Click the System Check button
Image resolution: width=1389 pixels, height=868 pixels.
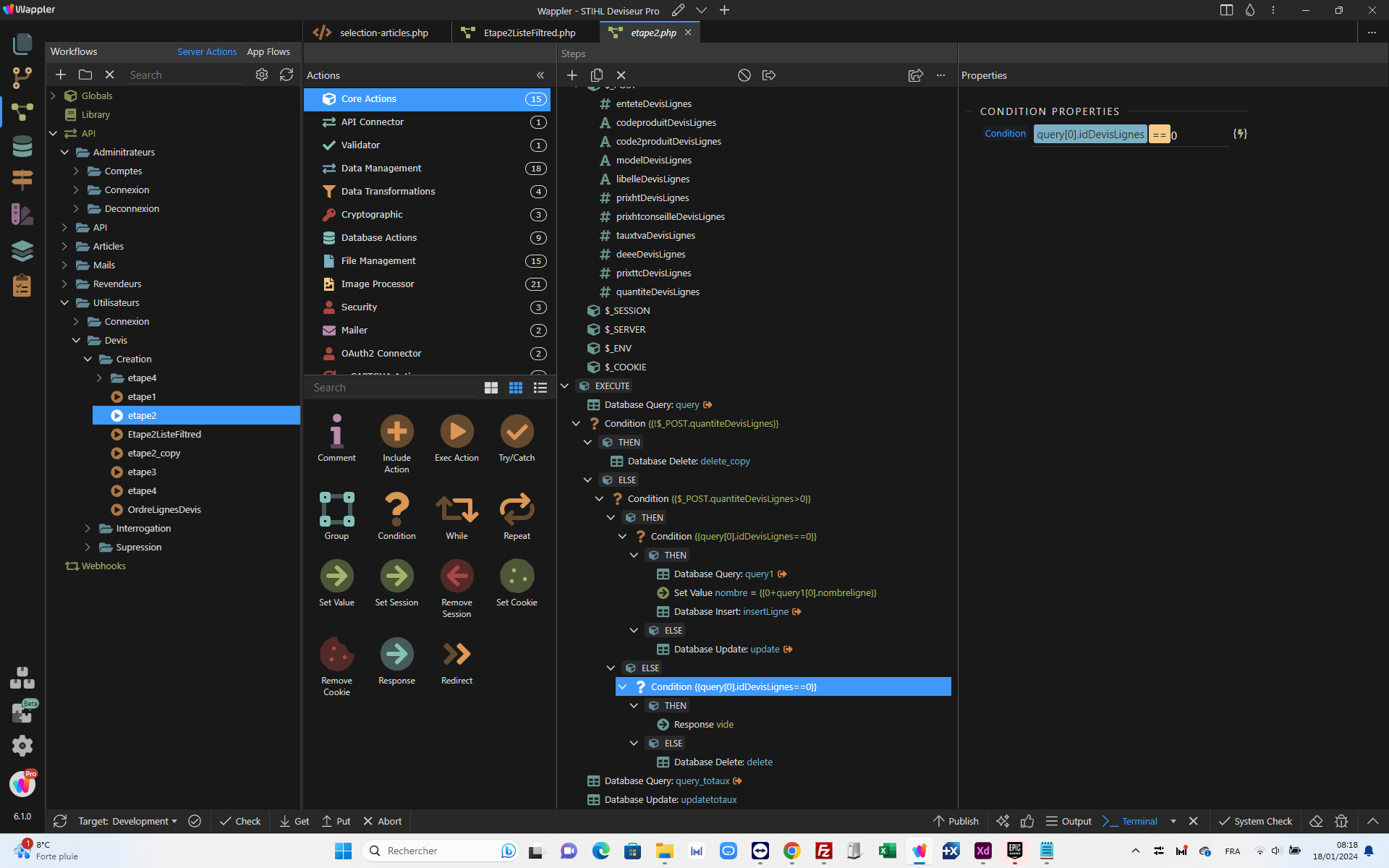point(1255,821)
